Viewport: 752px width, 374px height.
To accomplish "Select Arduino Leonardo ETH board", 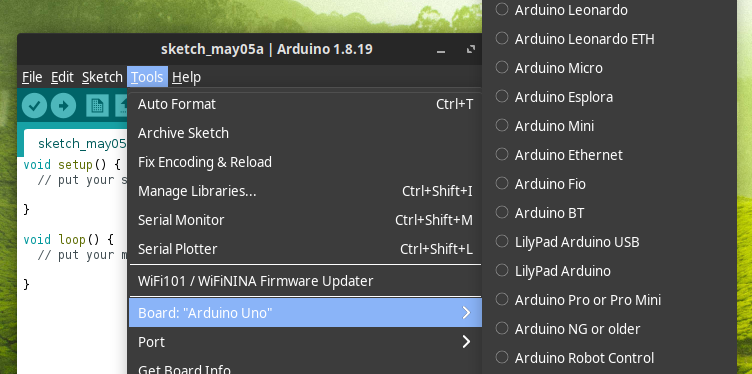I will 610,39.
